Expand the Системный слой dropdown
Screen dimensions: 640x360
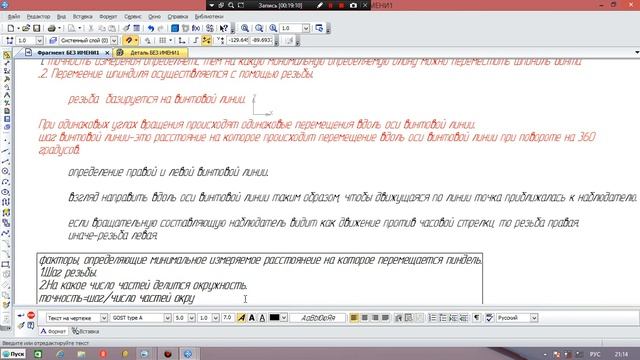114,40
